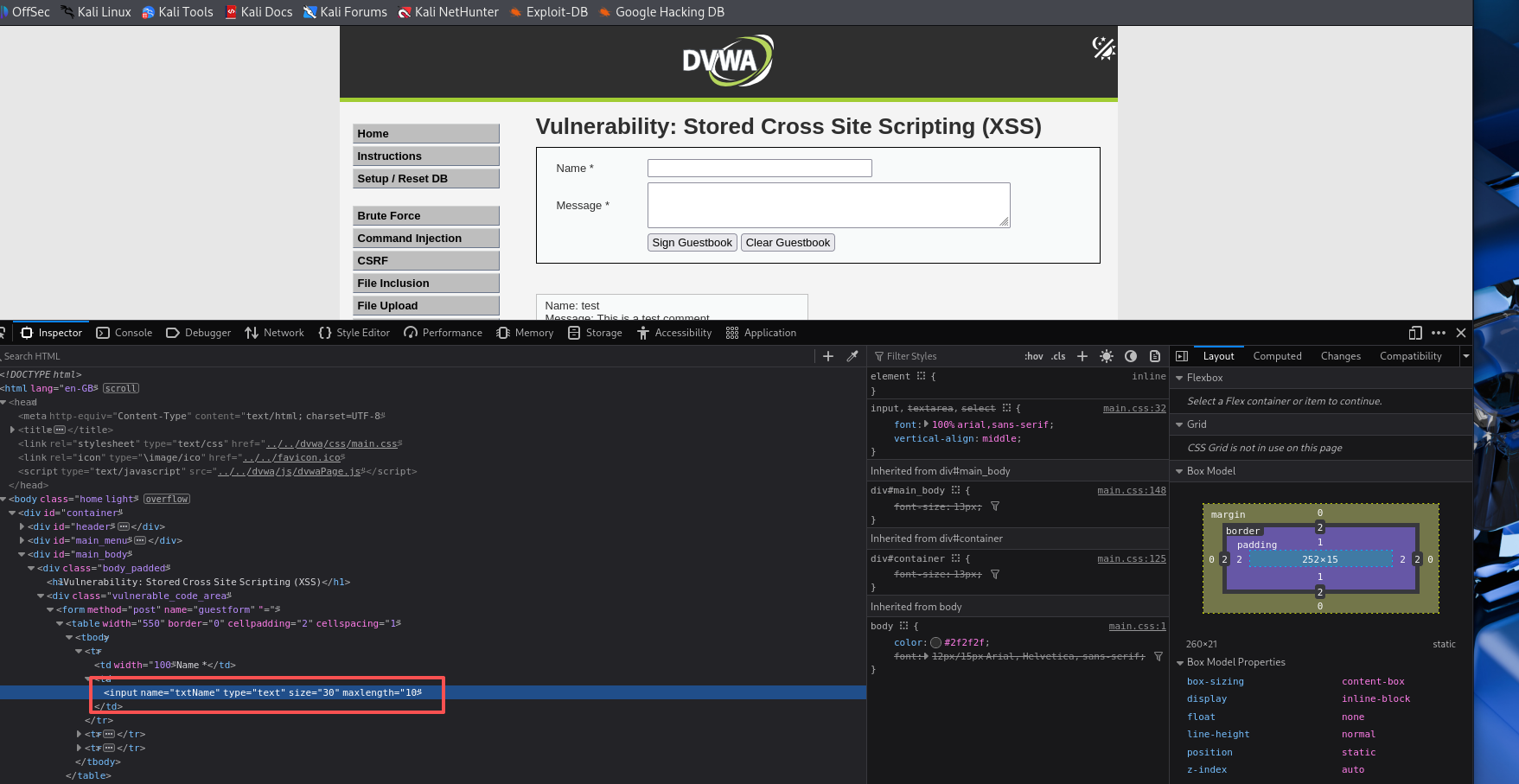Toggle the :hov pseudo-class panel
Viewport: 1519px width, 784px height.
(1034, 356)
